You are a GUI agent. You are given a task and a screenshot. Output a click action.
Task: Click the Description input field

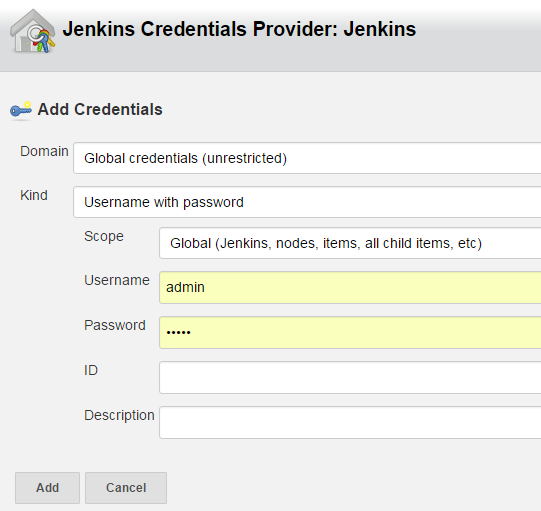point(350,422)
